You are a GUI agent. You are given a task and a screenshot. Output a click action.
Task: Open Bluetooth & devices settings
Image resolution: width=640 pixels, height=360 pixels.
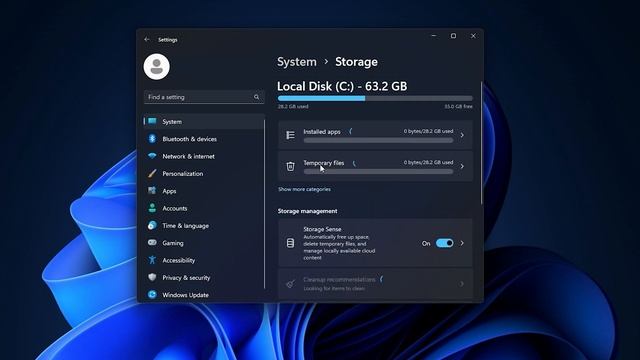(x=204, y=139)
